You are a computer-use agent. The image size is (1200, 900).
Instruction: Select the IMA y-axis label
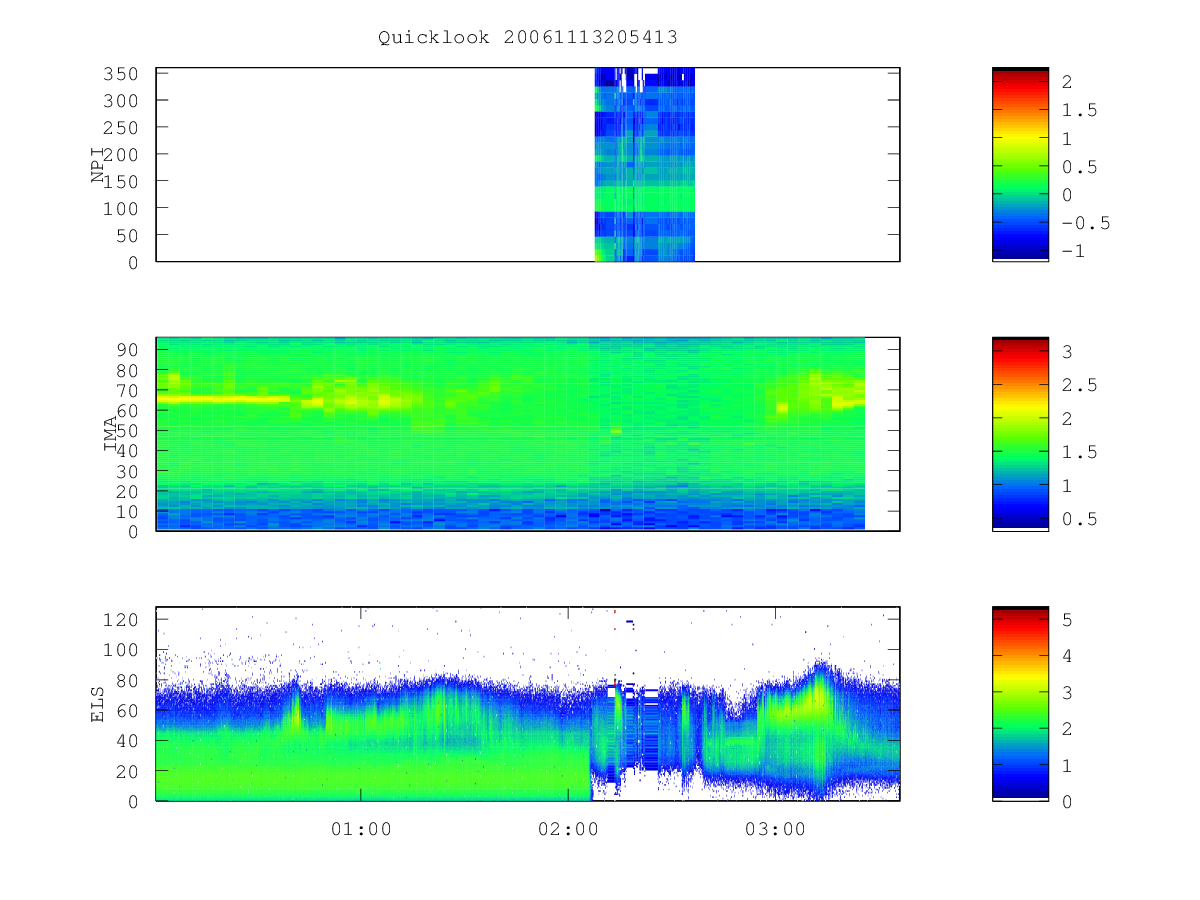[x=110, y=434]
